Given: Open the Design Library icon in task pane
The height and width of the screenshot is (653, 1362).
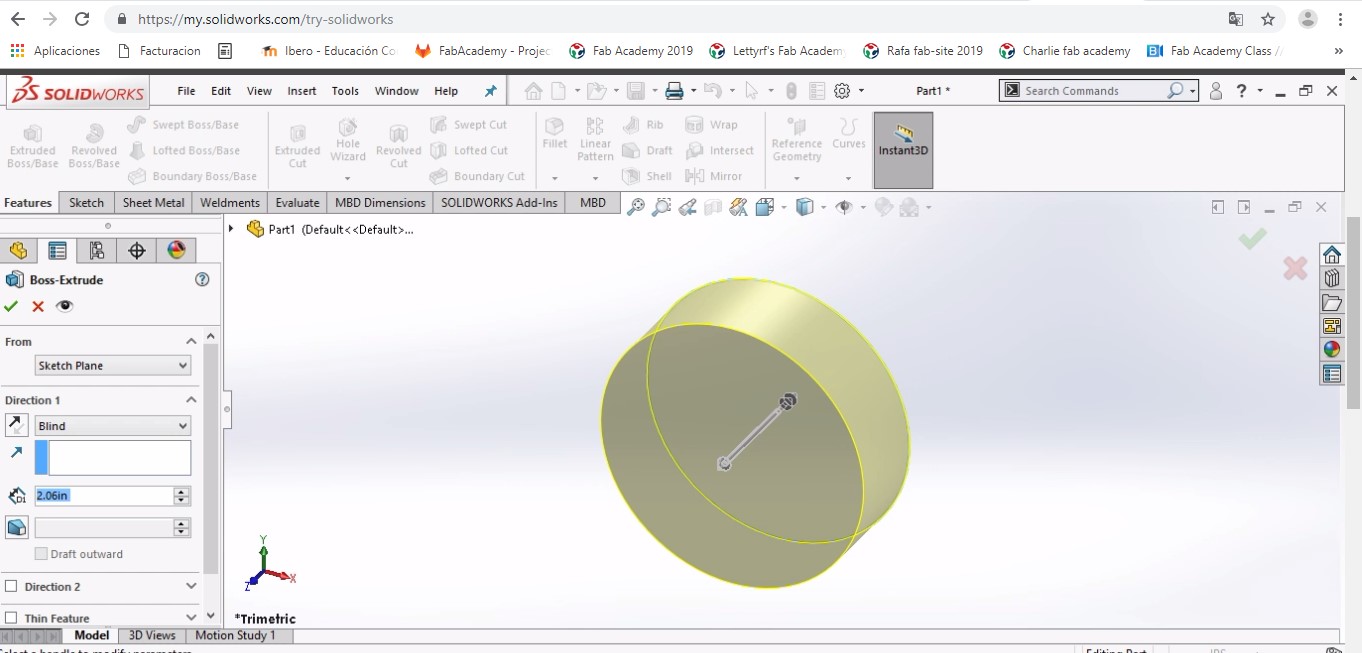Looking at the screenshot, I should point(1331,278).
